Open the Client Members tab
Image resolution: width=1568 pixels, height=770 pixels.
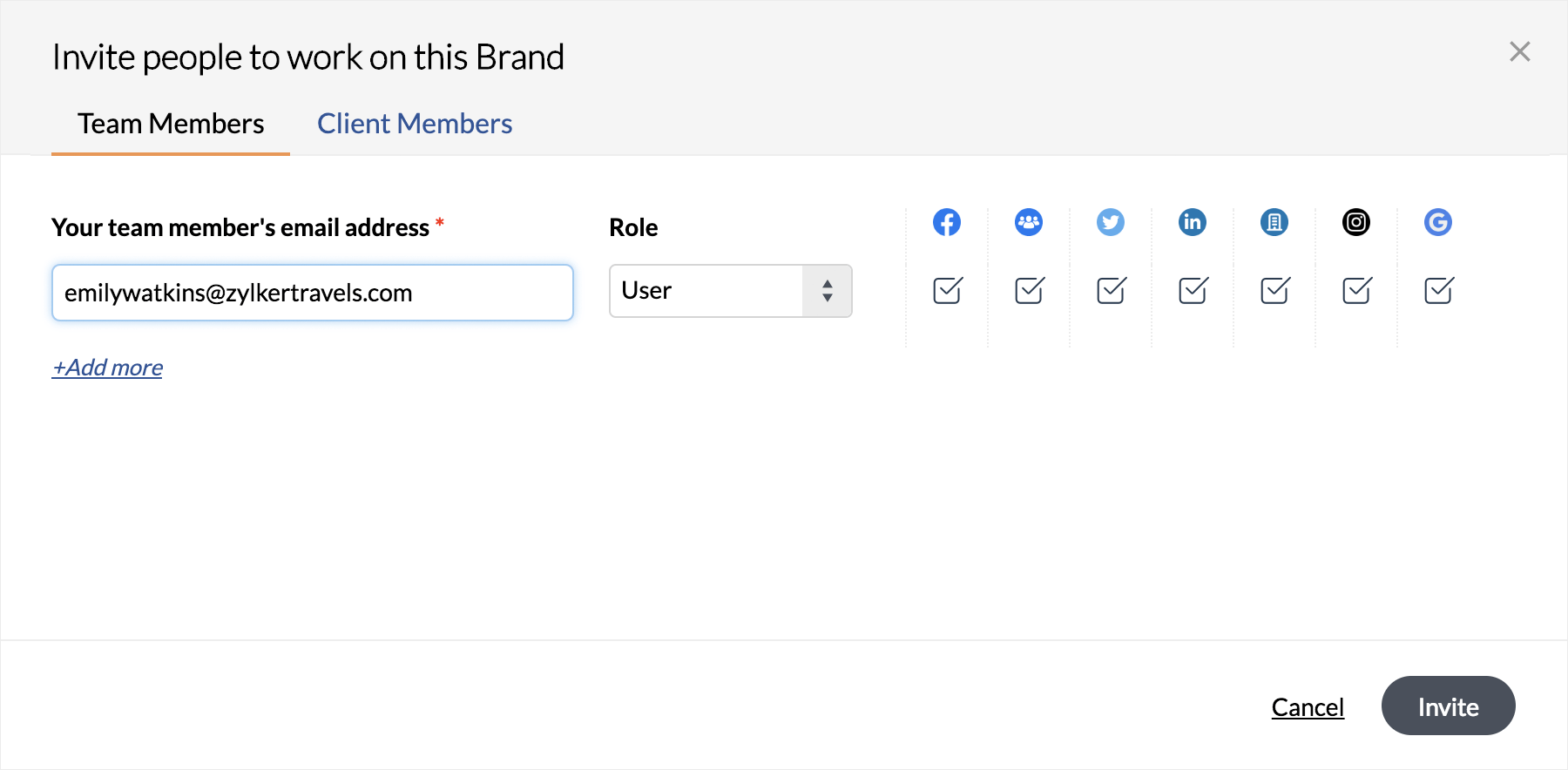(x=415, y=124)
